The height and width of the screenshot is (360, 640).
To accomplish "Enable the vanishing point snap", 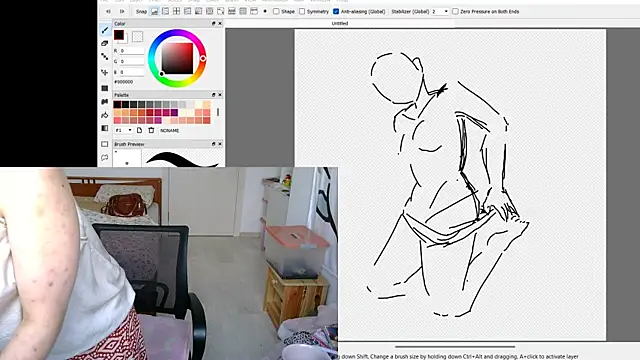I will point(188,11).
